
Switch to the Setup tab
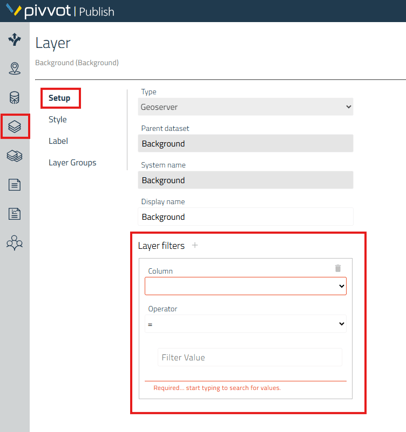(x=59, y=98)
